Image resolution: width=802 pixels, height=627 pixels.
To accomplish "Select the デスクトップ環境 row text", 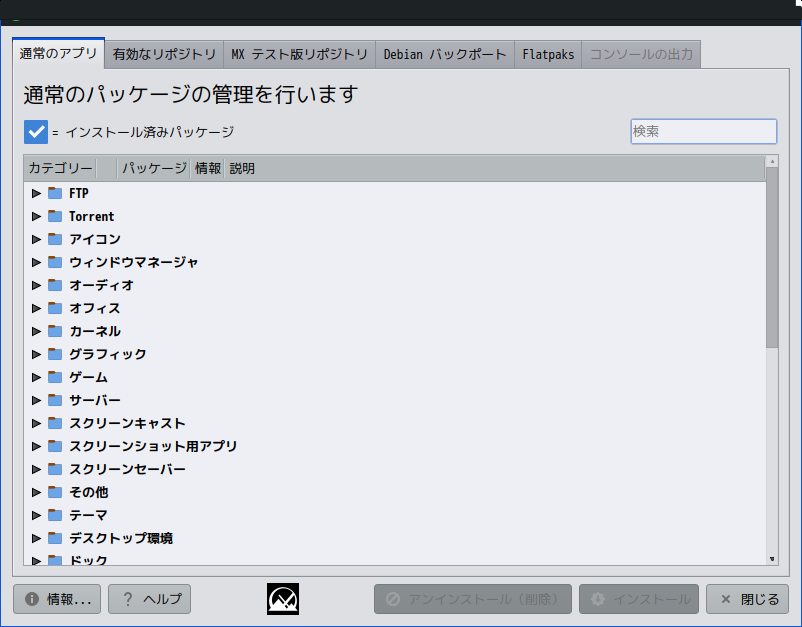I will click(x=121, y=538).
